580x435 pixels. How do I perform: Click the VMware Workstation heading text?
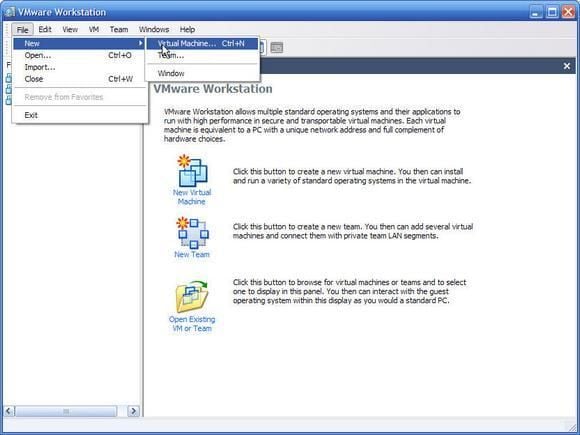point(213,89)
